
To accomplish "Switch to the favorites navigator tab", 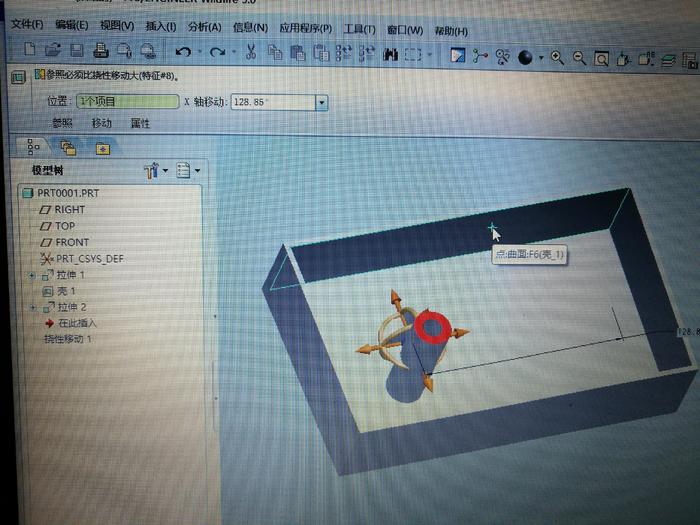I will 102,149.
